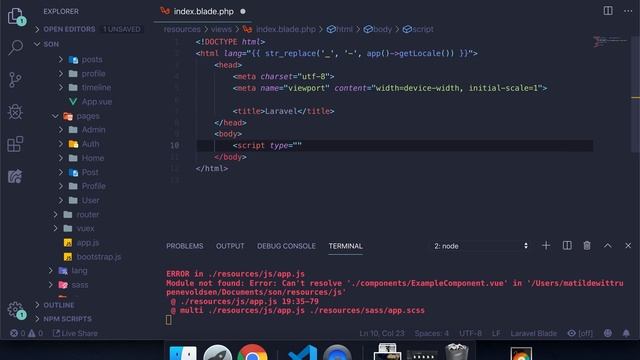
Task: Open the Source Control view icon
Action: [16, 80]
